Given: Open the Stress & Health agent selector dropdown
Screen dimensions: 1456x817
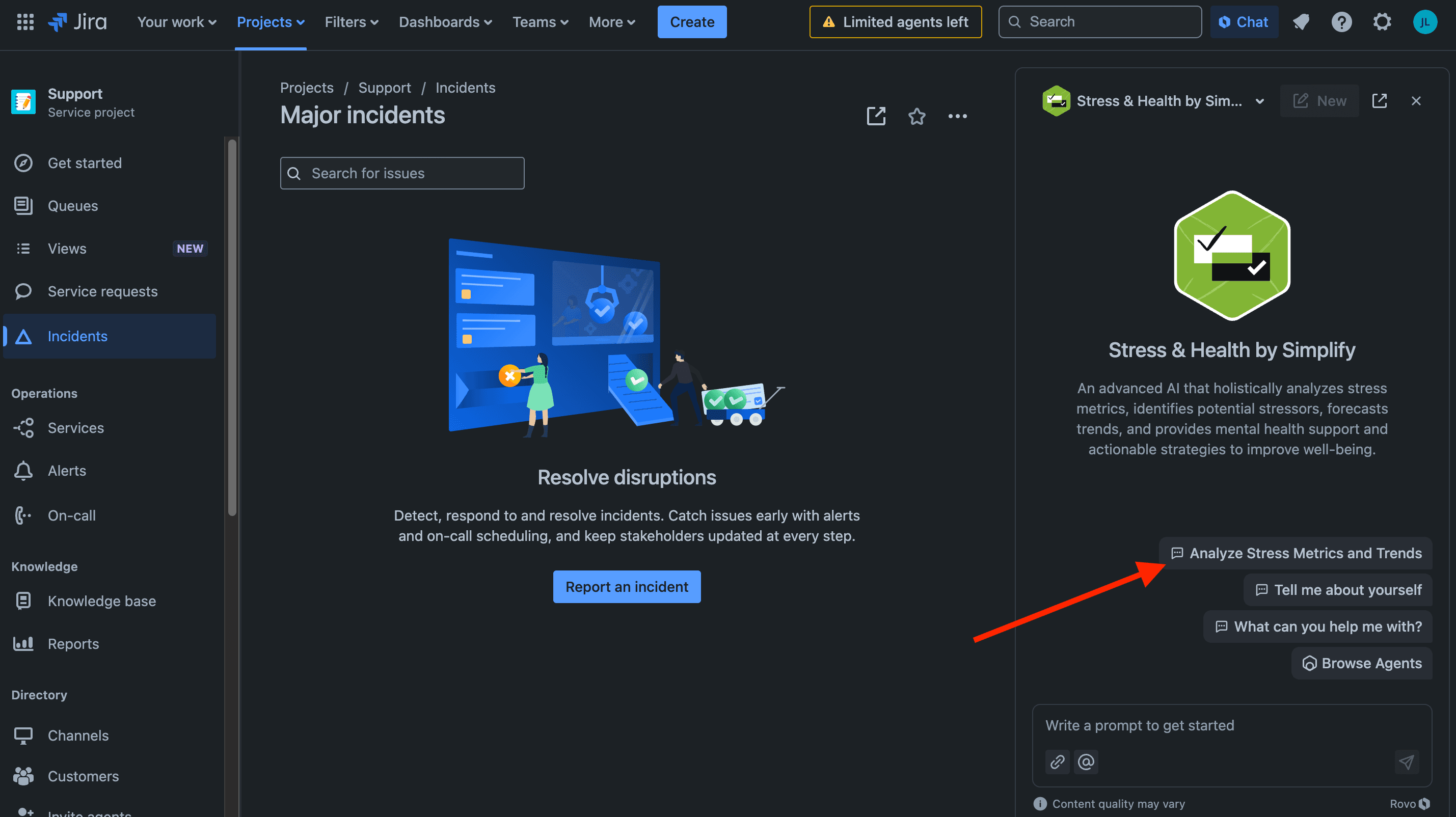Looking at the screenshot, I should (1153, 101).
